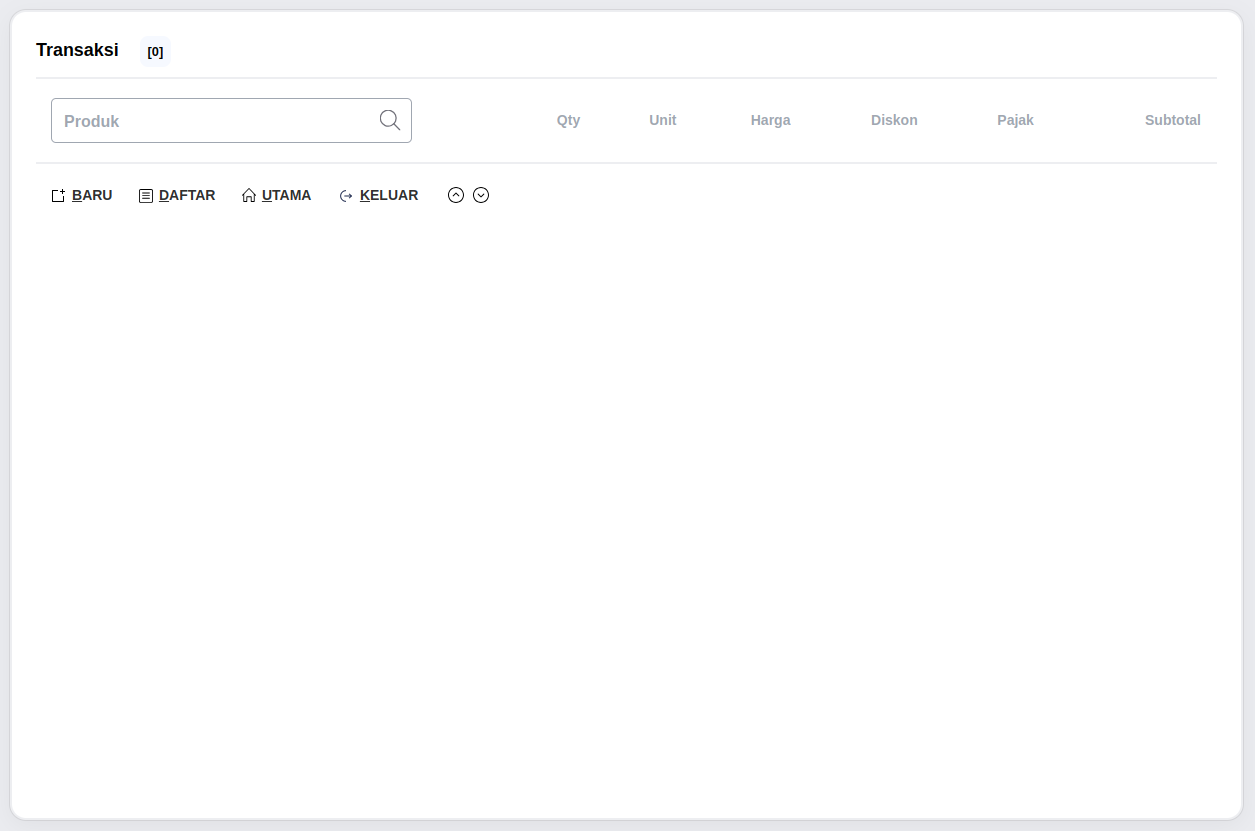The height and width of the screenshot is (831, 1255).
Task: Click the Diskon column header
Action: [x=894, y=120]
